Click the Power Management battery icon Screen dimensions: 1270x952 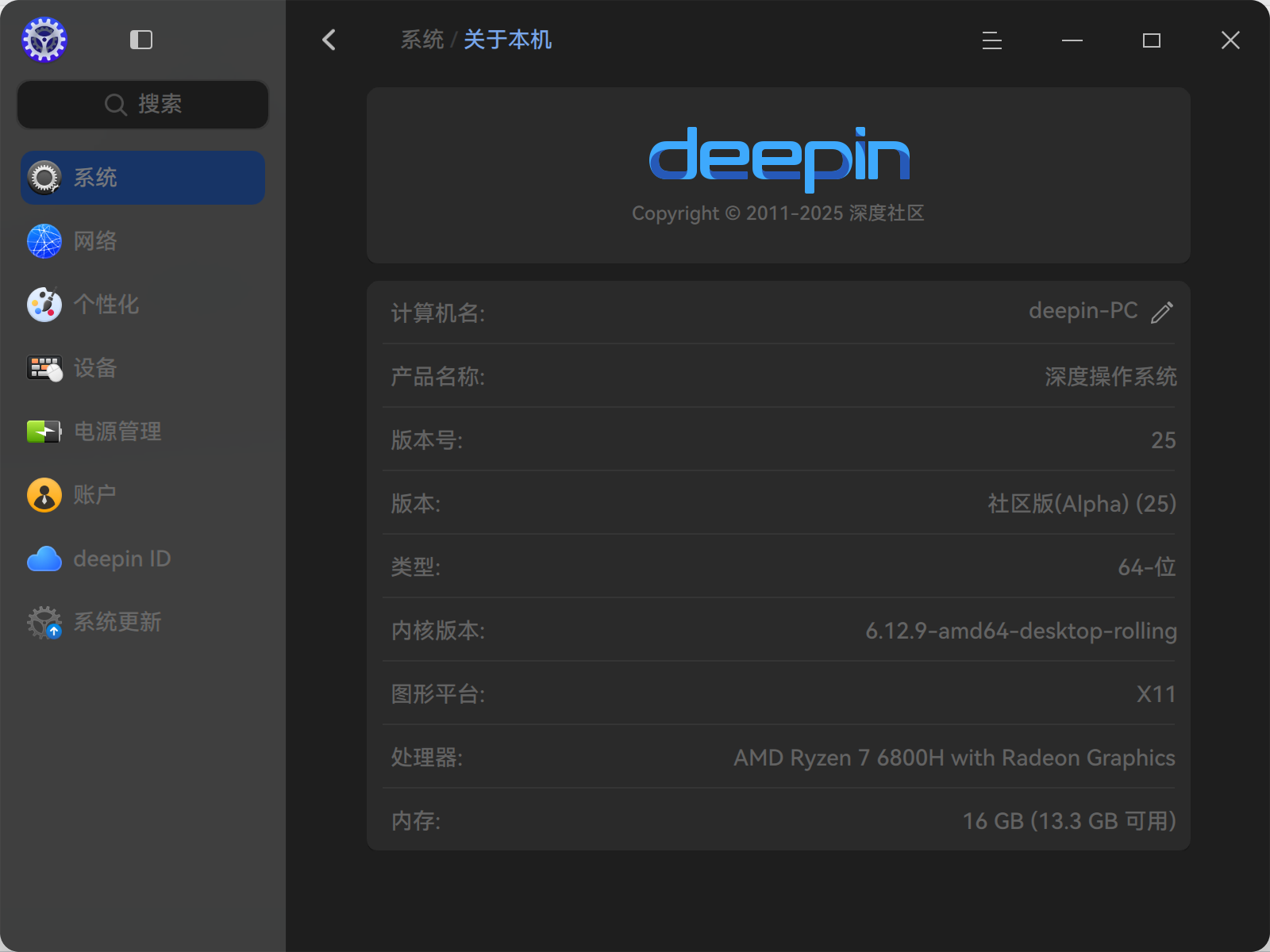coord(44,432)
